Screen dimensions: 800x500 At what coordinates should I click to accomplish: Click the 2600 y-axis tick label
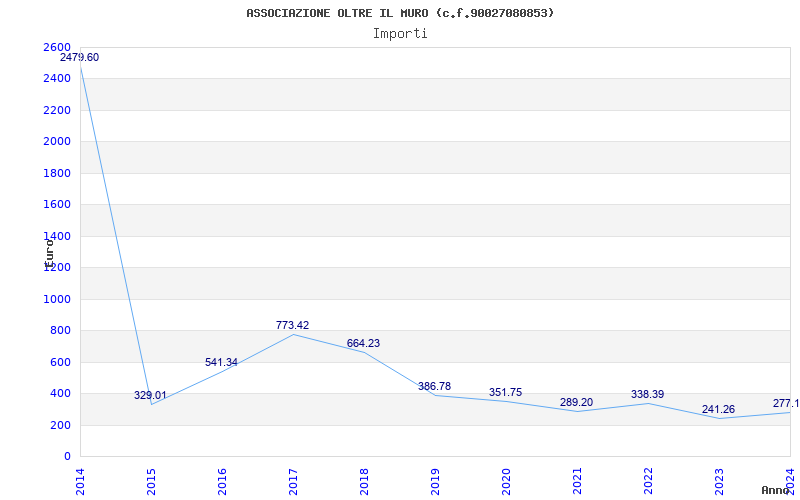[x=57, y=47]
